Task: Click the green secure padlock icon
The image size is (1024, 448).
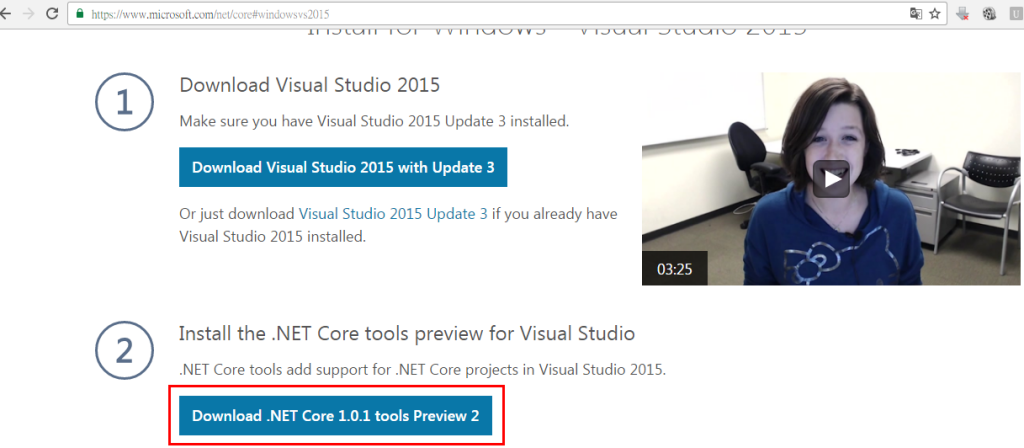Action: (x=79, y=15)
